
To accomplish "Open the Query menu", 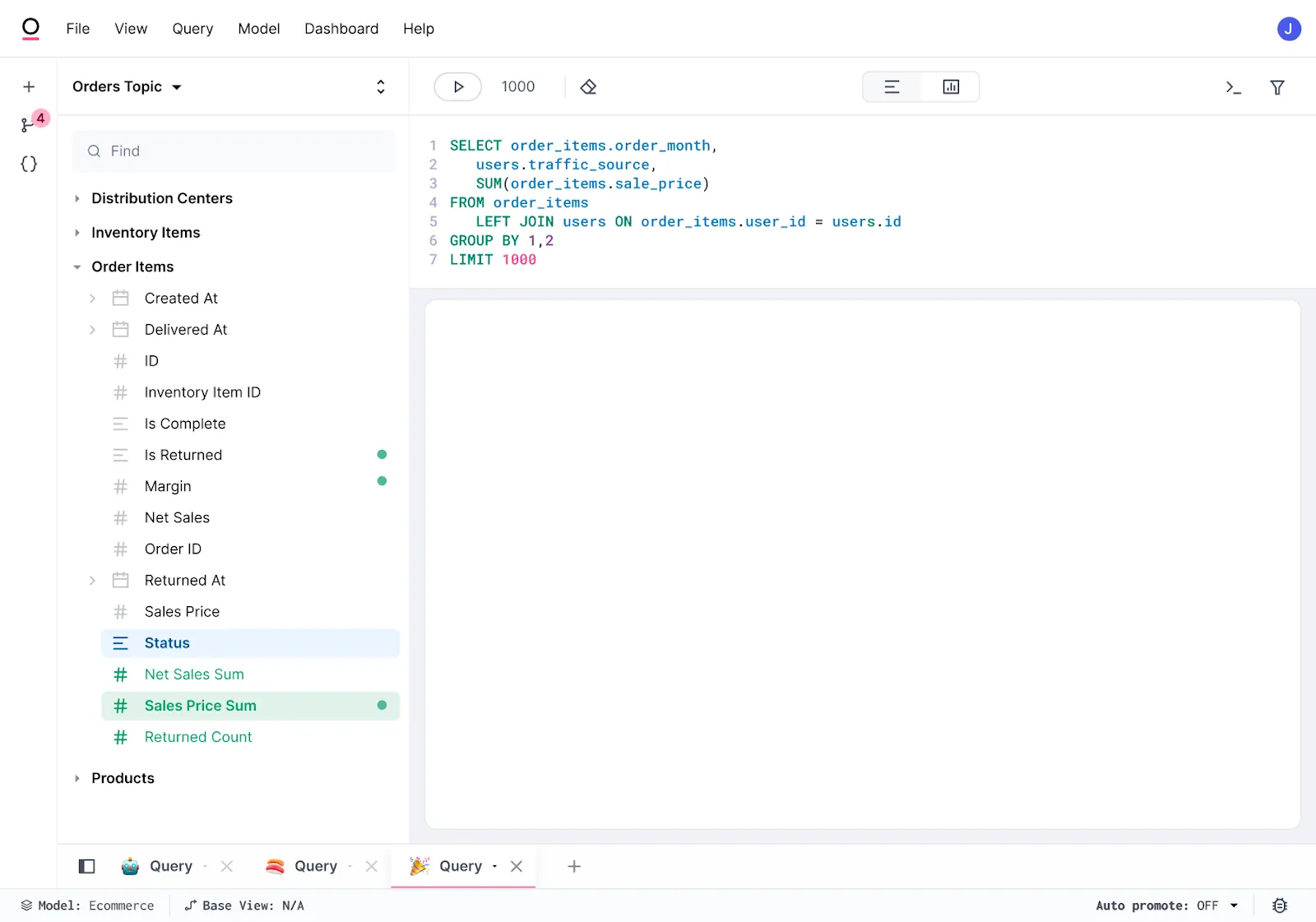I will 192,29.
